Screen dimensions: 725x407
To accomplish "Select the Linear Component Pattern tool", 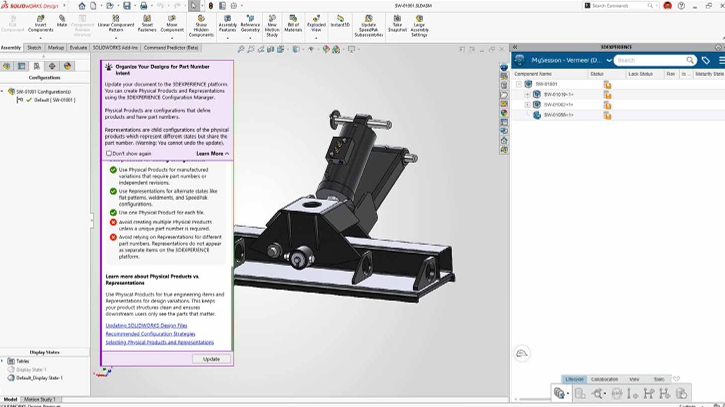I will 116,24.
